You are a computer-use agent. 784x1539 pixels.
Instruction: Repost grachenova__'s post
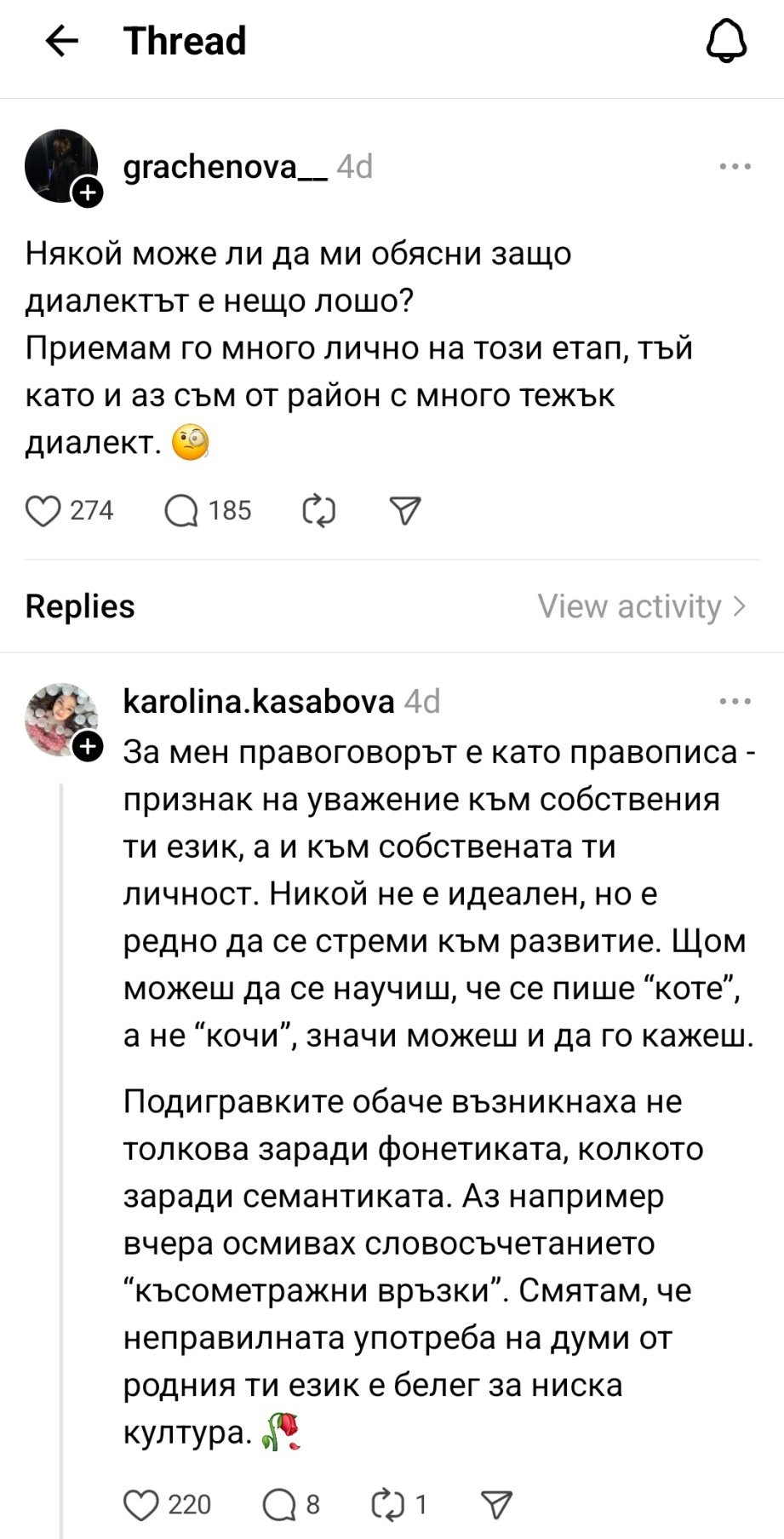click(x=319, y=510)
